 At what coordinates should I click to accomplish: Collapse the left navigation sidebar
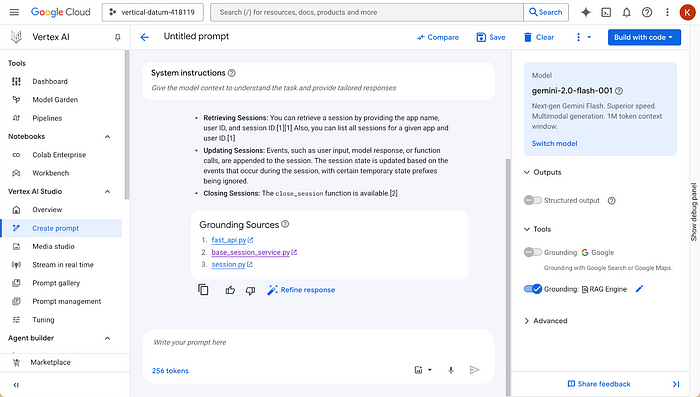pos(16,385)
